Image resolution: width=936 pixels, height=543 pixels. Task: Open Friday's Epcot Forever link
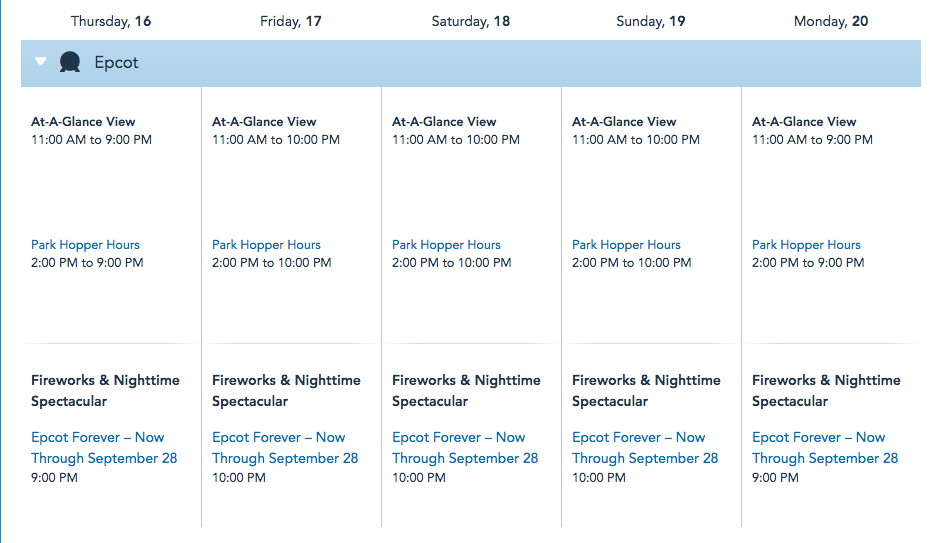[x=284, y=448]
